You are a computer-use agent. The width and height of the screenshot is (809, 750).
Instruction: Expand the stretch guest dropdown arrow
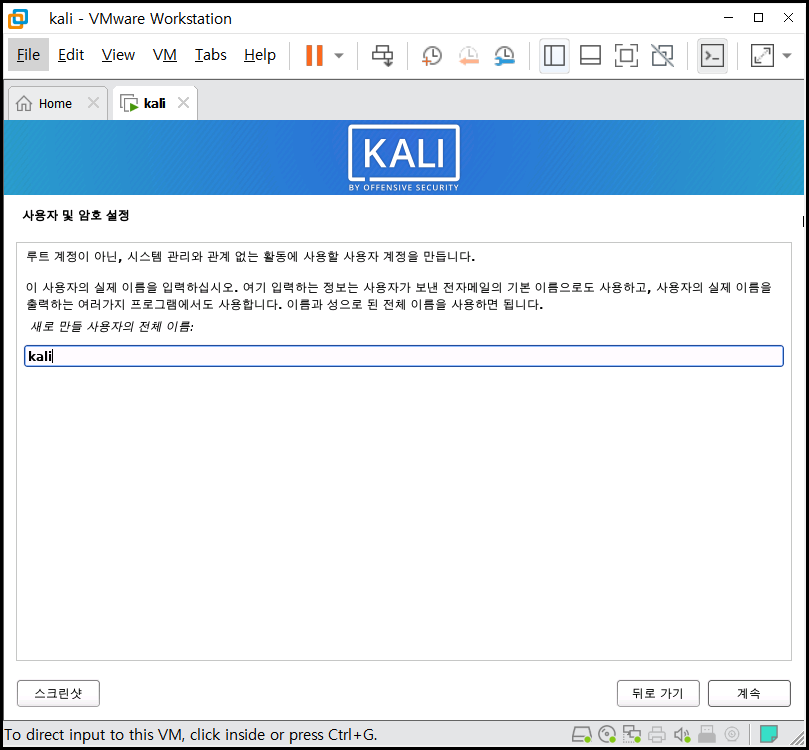(787, 55)
